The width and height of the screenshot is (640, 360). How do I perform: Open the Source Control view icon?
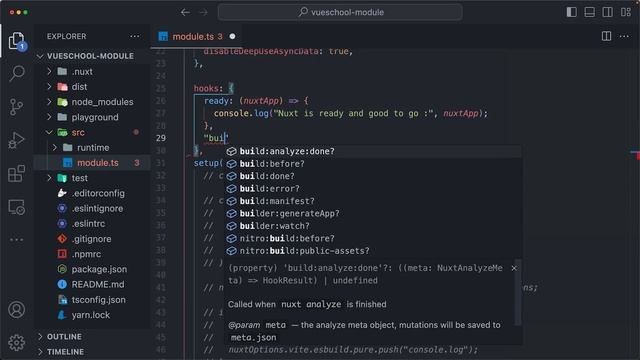click(17, 107)
